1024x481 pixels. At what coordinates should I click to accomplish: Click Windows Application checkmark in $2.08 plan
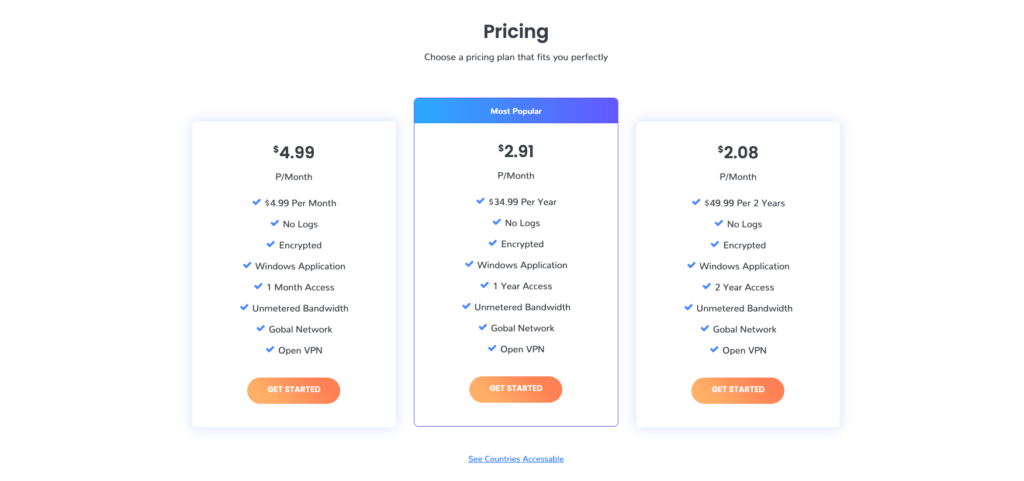[x=691, y=266]
